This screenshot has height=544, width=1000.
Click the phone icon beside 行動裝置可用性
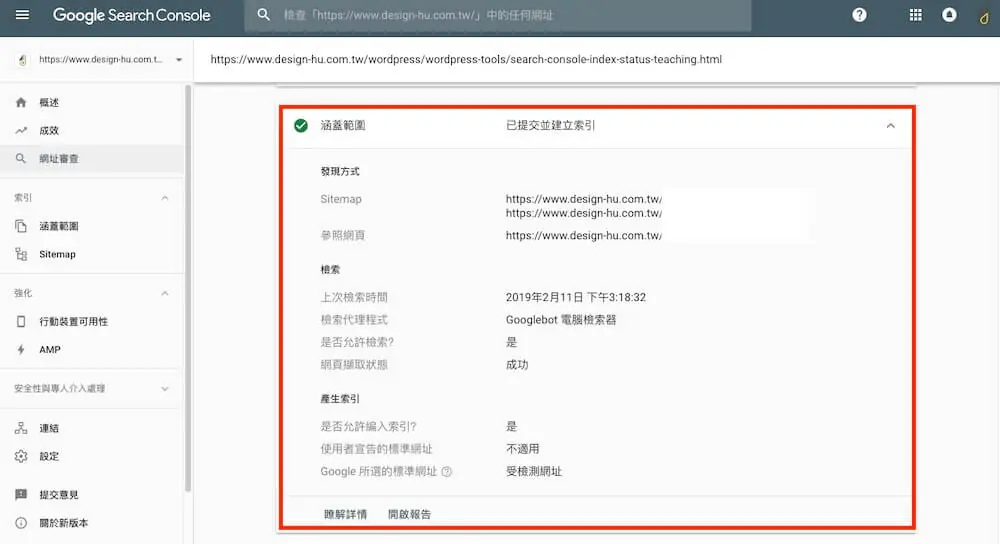21,321
